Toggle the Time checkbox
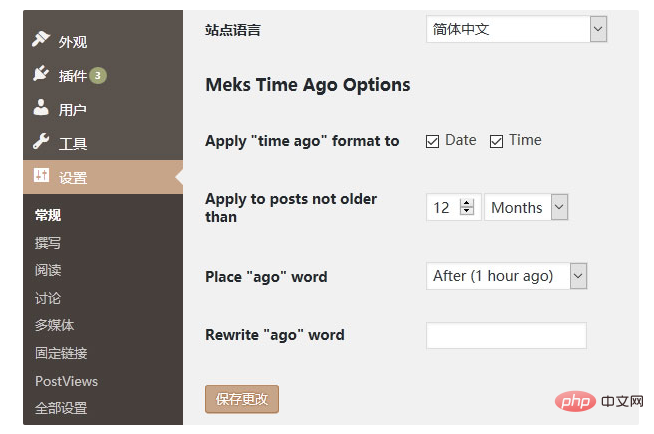 pos(496,141)
